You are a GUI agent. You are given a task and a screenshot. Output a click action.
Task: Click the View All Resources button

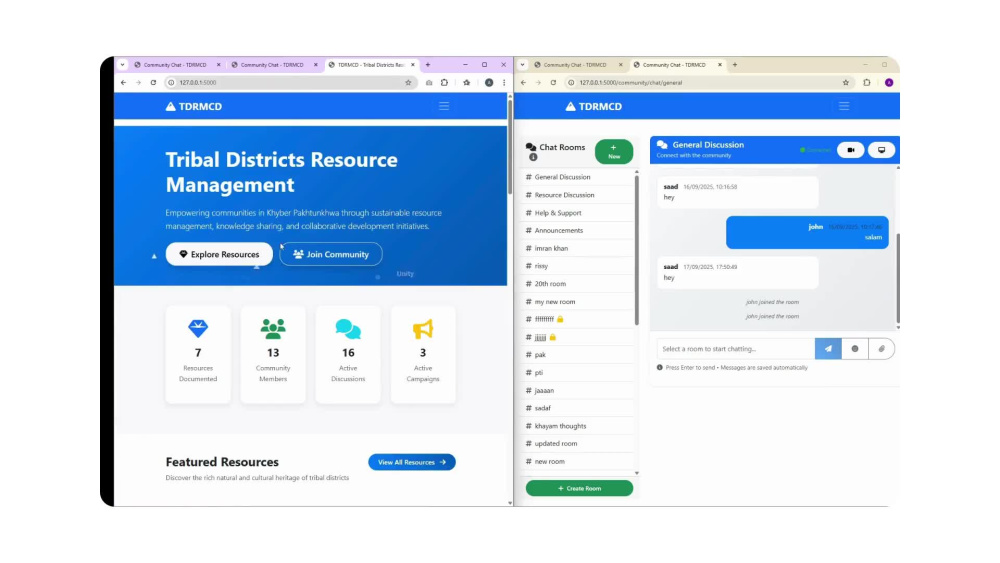(411, 462)
